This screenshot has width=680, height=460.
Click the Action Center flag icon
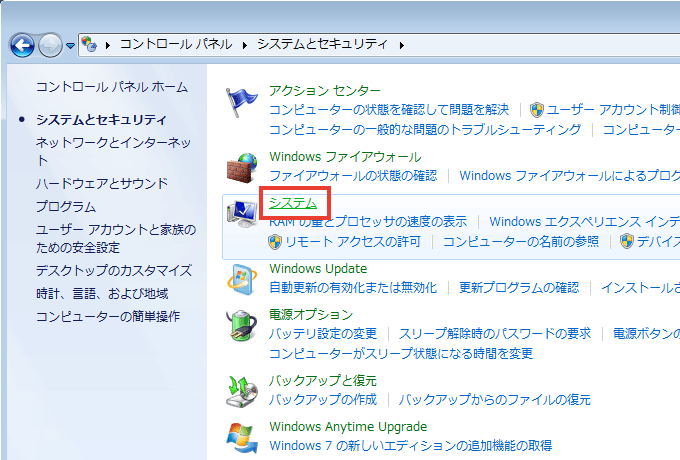(241, 101)
